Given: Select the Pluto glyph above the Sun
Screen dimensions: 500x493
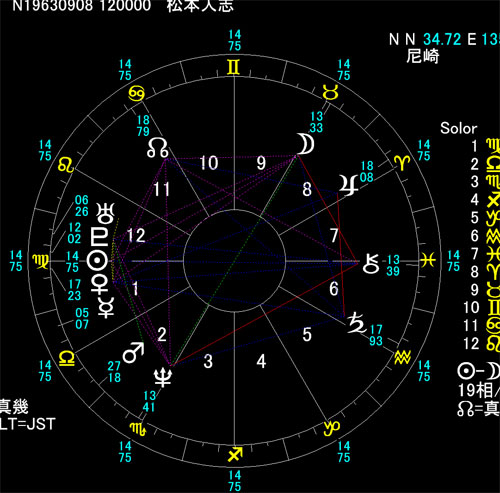Looking at the screenshot, I should [100, 237].
